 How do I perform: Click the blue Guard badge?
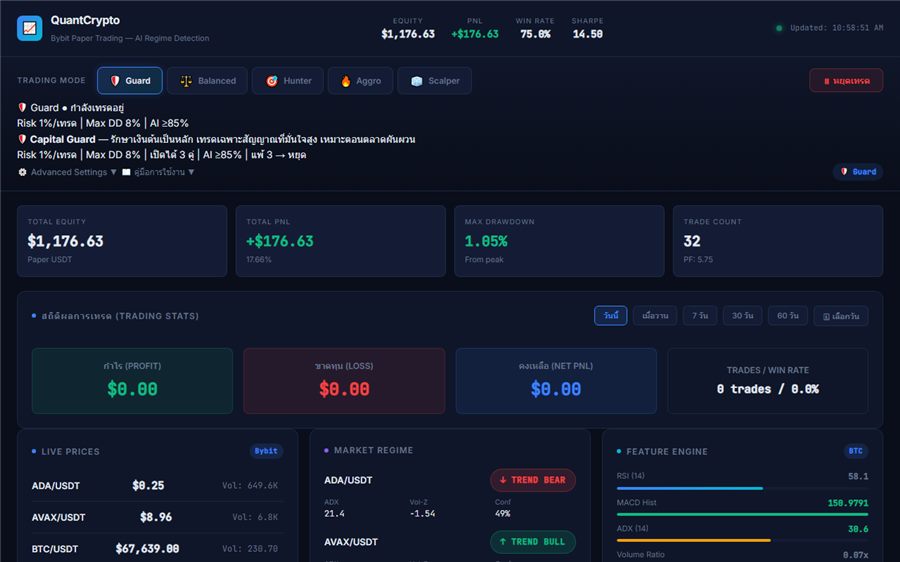point(858,172)
